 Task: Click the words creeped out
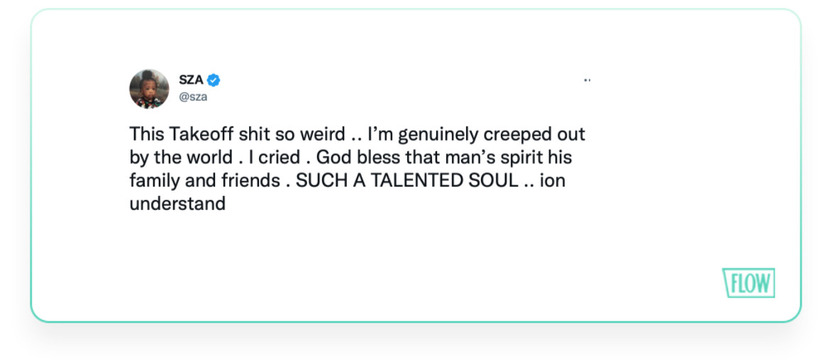535,135
